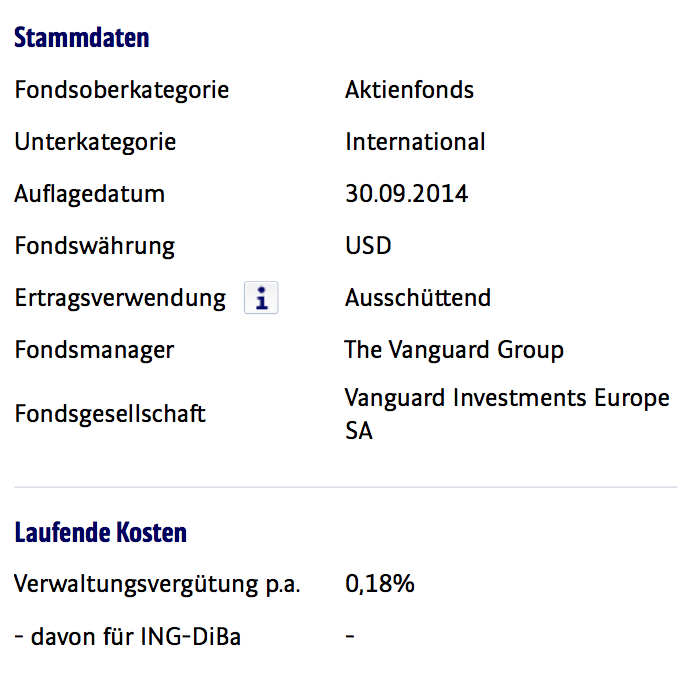Click the Verwaltungsvergütung p.a. label
The height and width of the screenshot is (675, 691).
coord(157,584)
